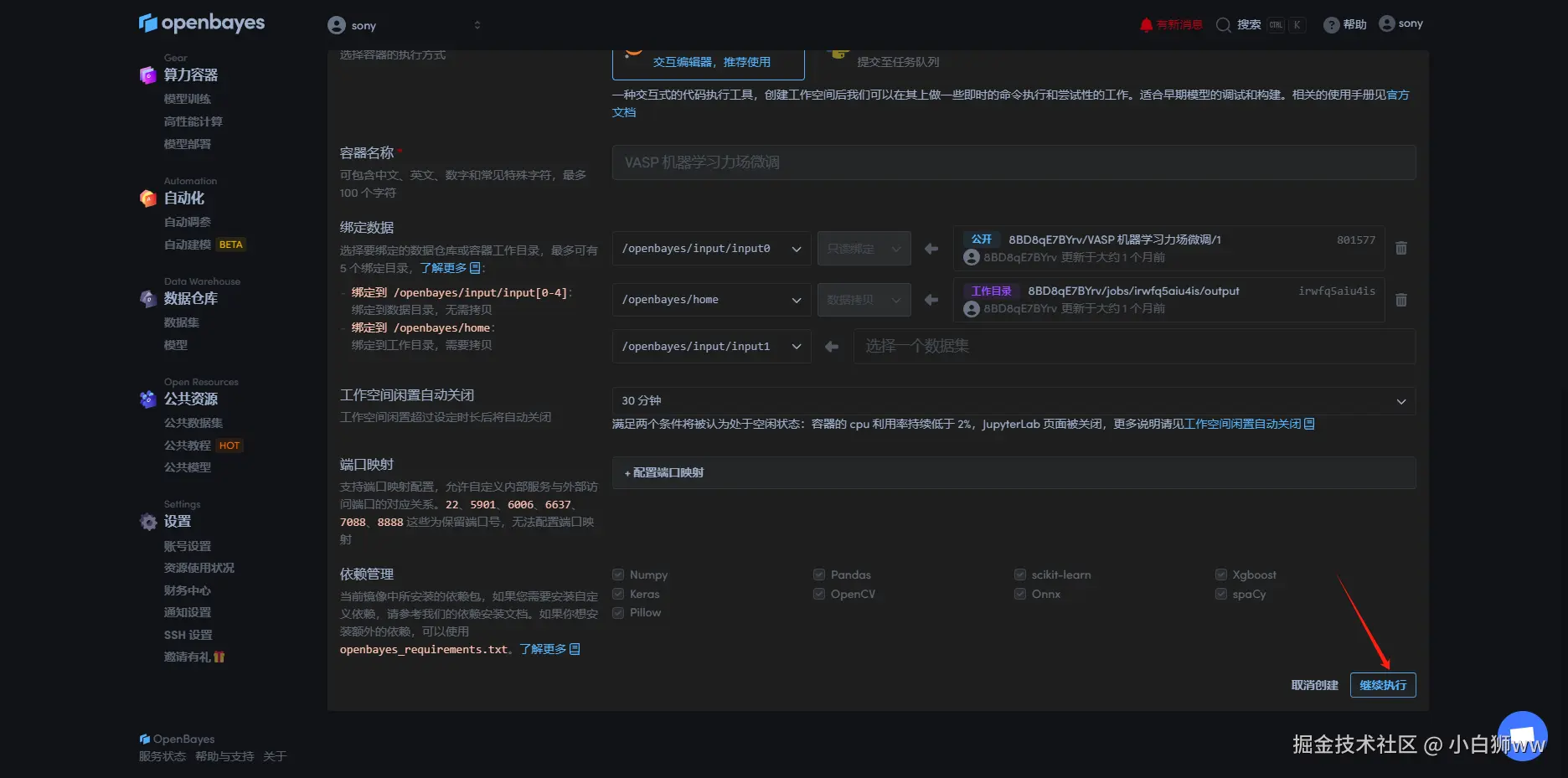Toggle the OpenCV dependency checkbox

(x=819, y=594)
